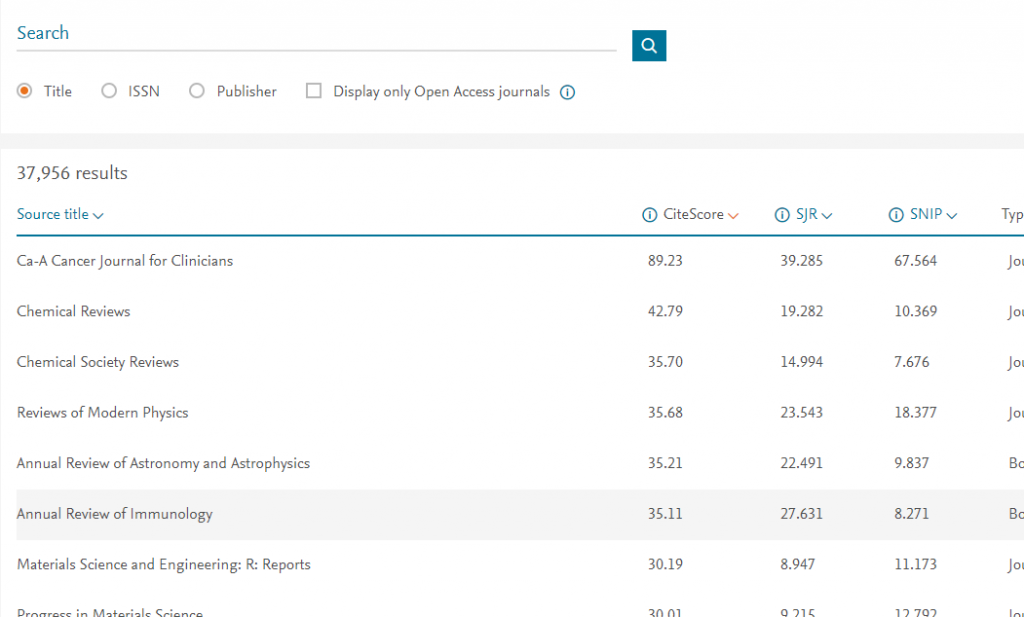
Task: Select the Publisher radio button
Action: pos(197,91)
